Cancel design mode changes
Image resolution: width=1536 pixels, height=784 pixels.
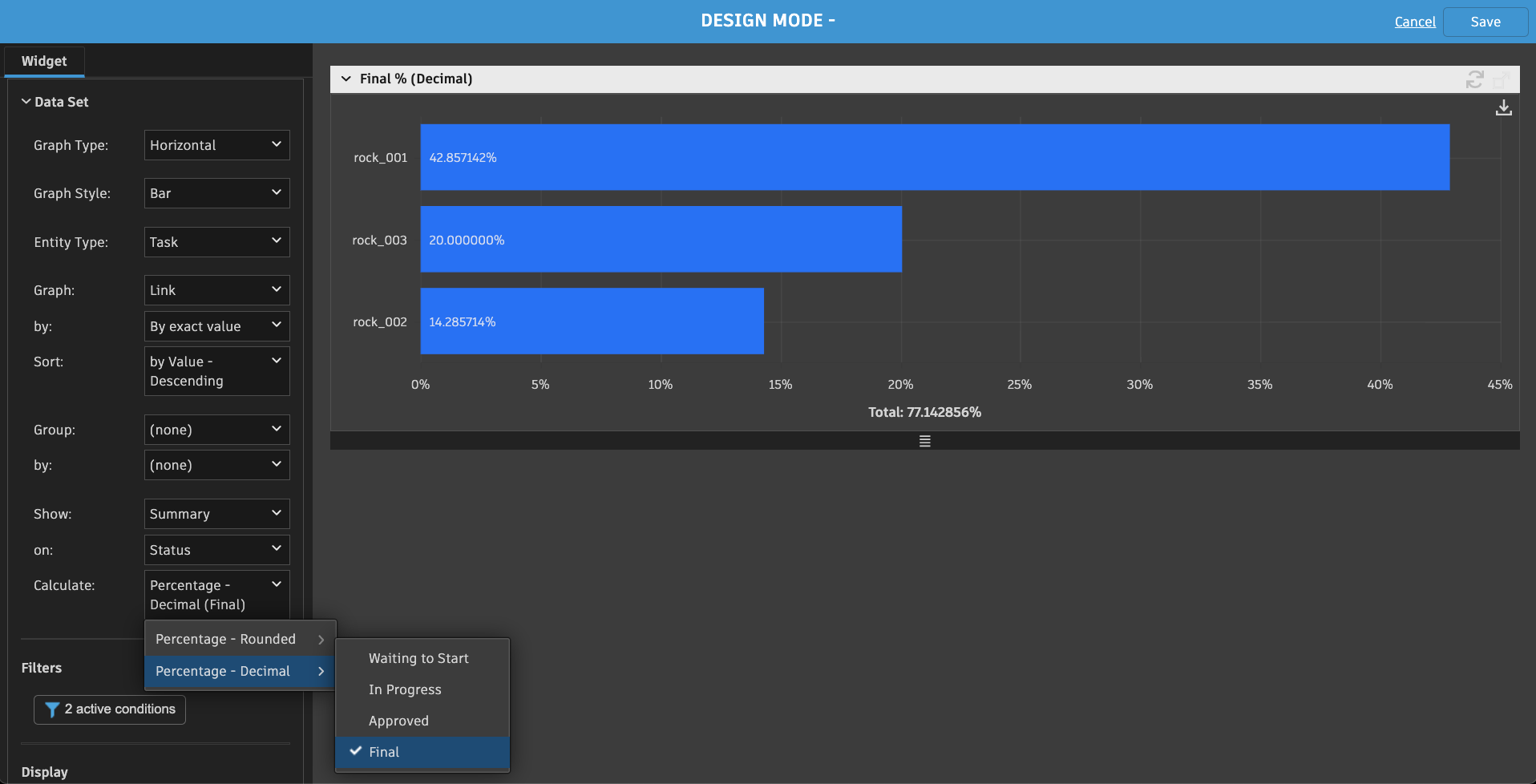click(1414, 22)
